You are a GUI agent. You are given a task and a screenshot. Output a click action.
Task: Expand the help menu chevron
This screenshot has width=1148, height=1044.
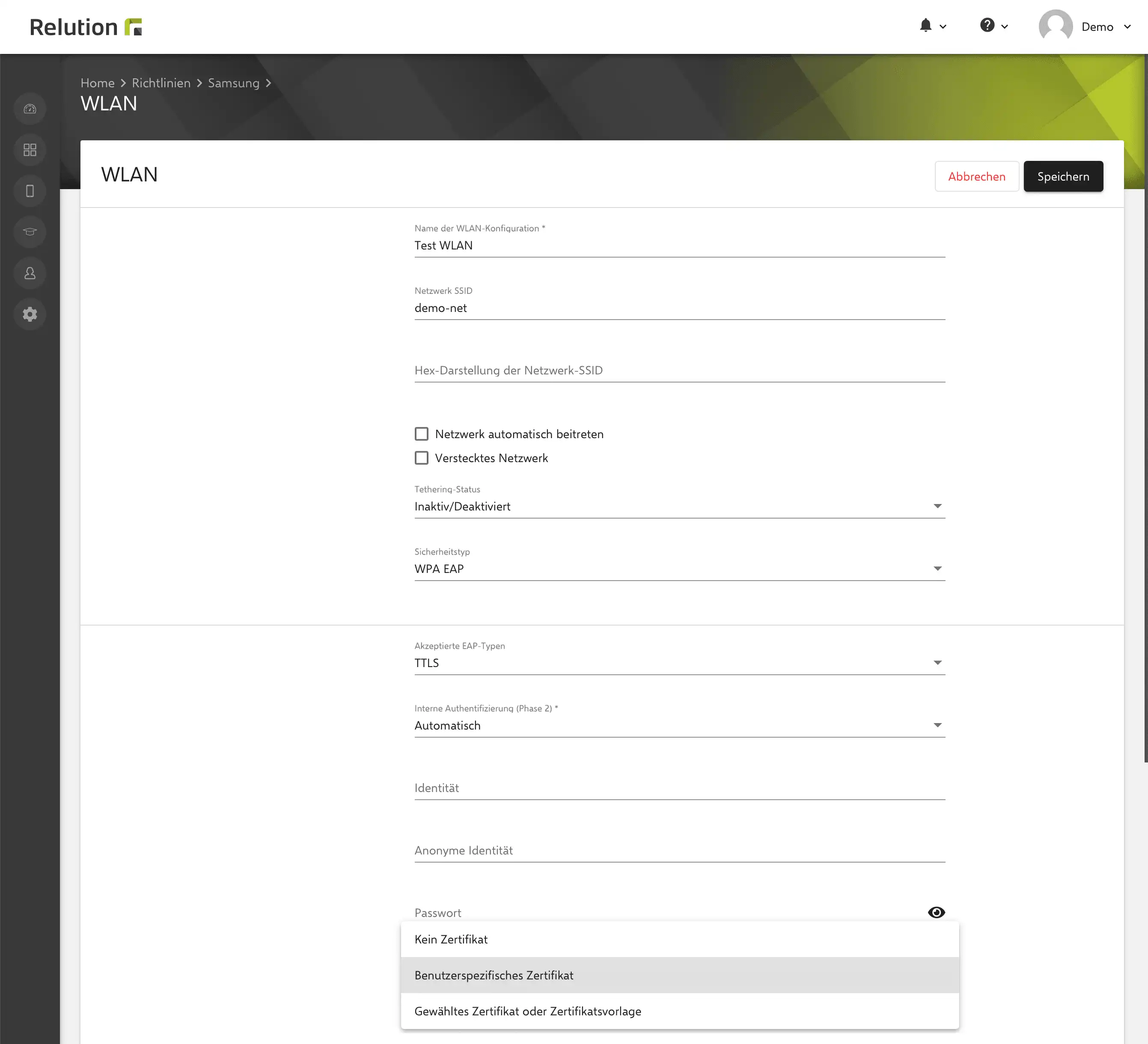pyautogui.click(x=1005, y=27)
